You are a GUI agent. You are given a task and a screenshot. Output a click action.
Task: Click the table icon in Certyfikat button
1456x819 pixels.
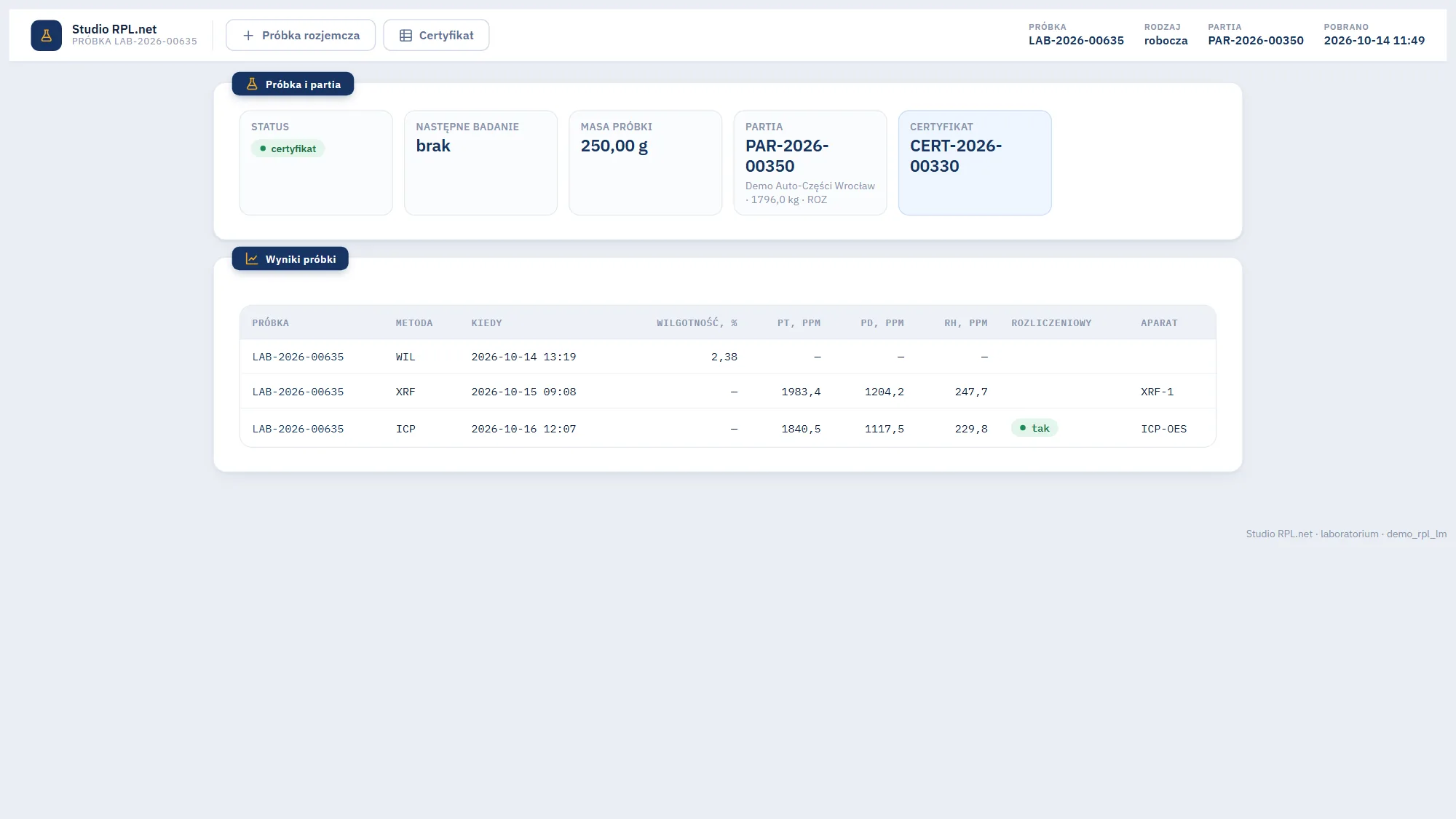[405, 35]
